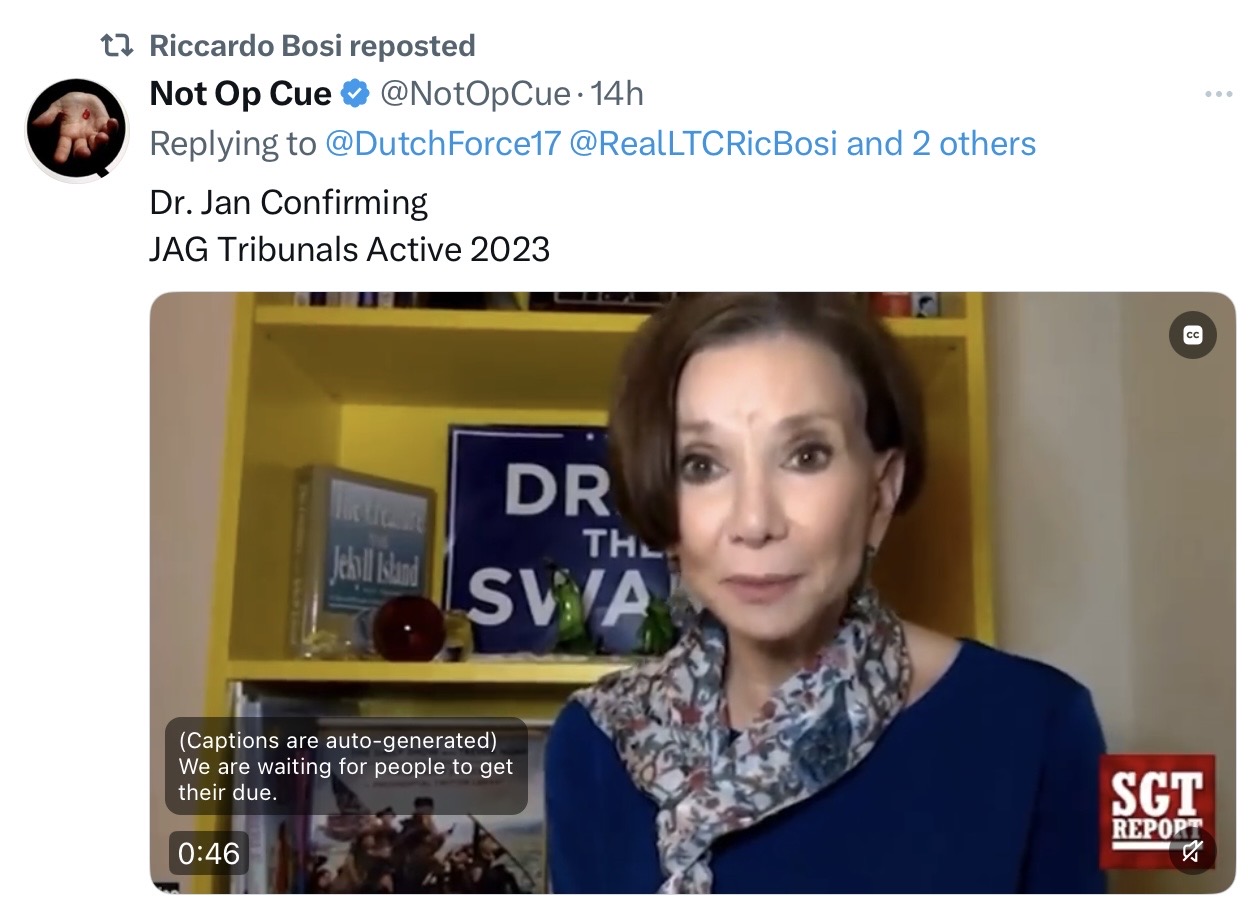1248x913 pixels.
Task: Unmute the video with the speaker icon
Action: [1192, 851]
